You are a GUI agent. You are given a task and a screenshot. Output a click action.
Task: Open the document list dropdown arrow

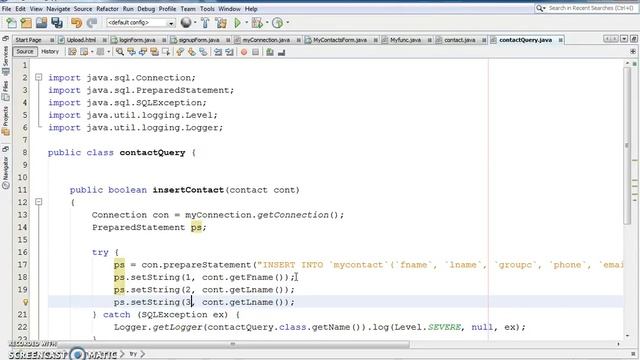pyautogui.click(x=624, y=39)
